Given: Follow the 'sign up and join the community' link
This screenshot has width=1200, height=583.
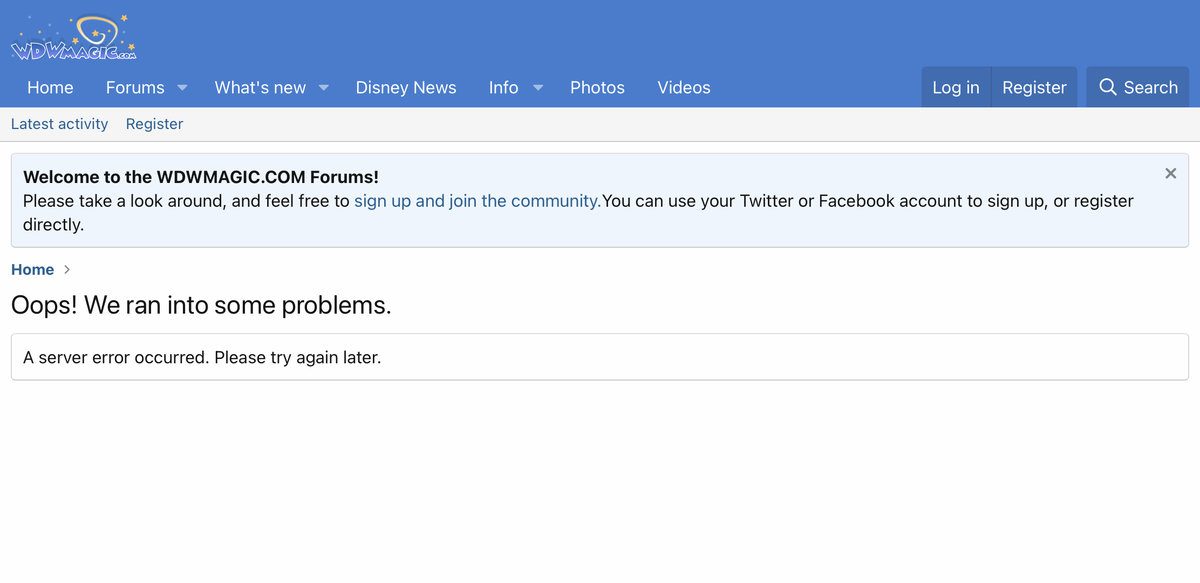Looking at the screenshot, I should tap(477, 201).
